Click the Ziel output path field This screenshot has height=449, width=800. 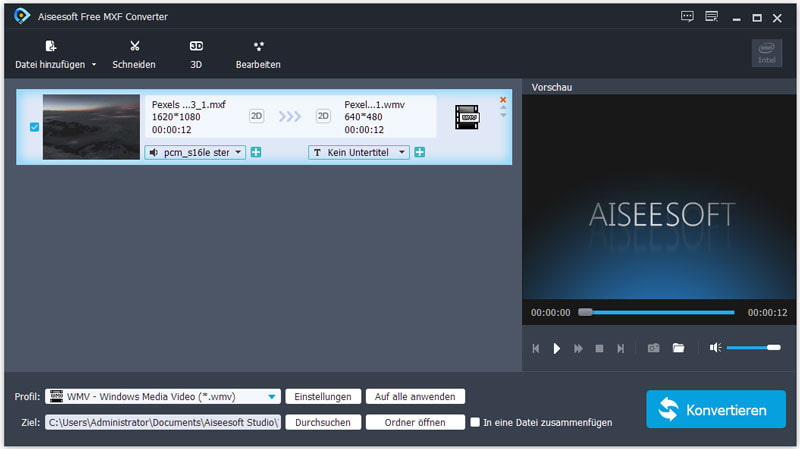tap(163, 422)
